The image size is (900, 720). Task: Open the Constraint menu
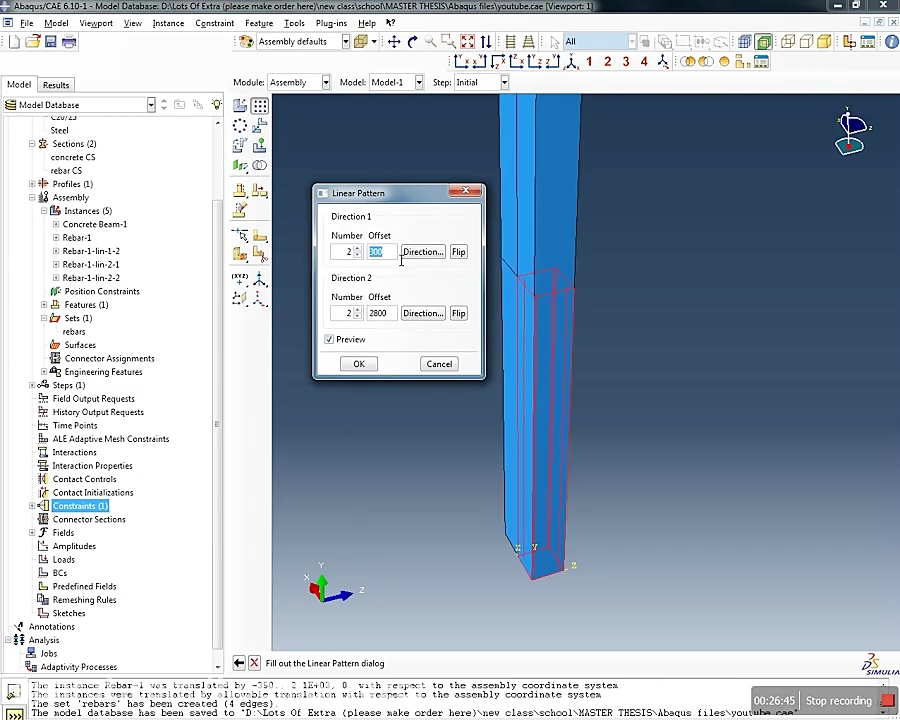click(215, 23)
